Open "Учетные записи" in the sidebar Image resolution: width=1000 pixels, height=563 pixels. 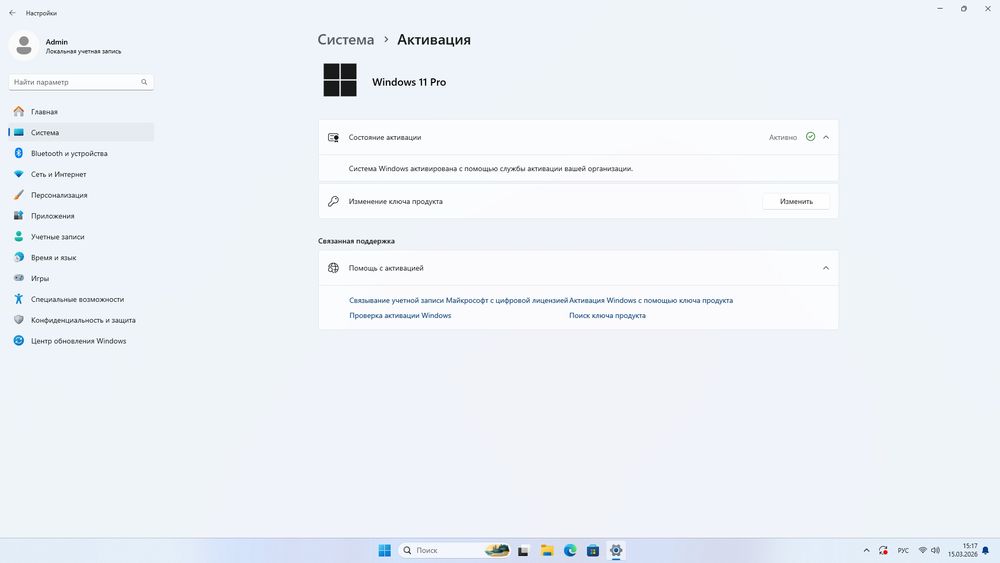coord(81,237)
